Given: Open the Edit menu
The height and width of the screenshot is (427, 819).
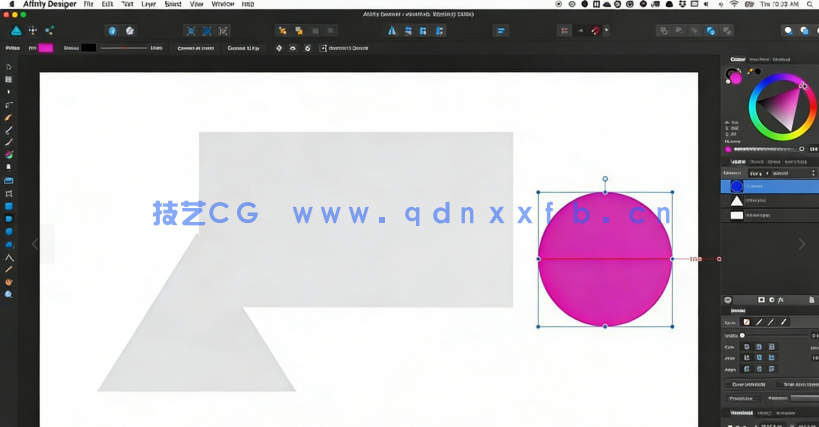Looking at the screenshot, I should 107,4.
